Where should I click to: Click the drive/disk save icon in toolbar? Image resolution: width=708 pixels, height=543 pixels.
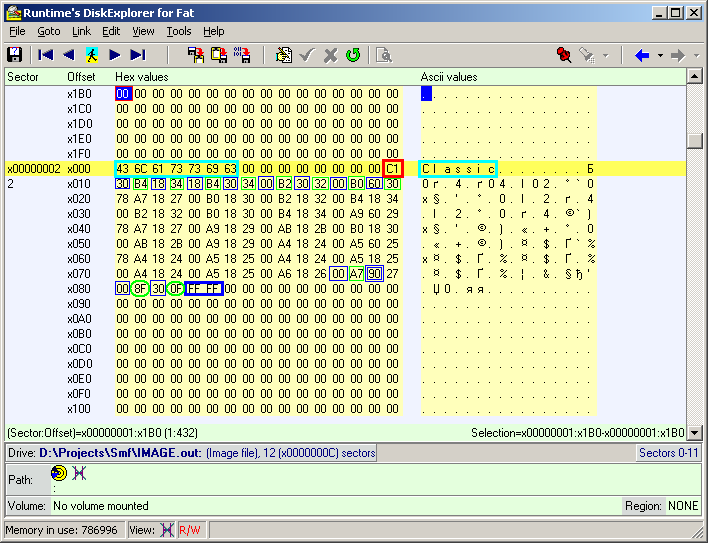15,55
